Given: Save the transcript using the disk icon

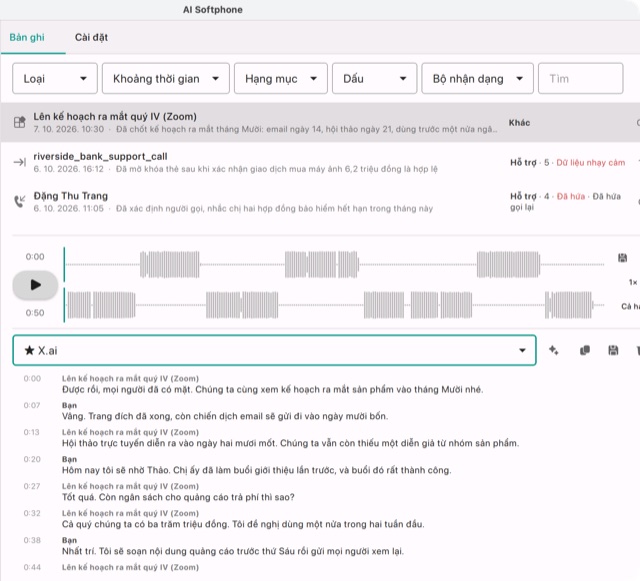Looking at the screenshot, I should [x=613, y=350].
